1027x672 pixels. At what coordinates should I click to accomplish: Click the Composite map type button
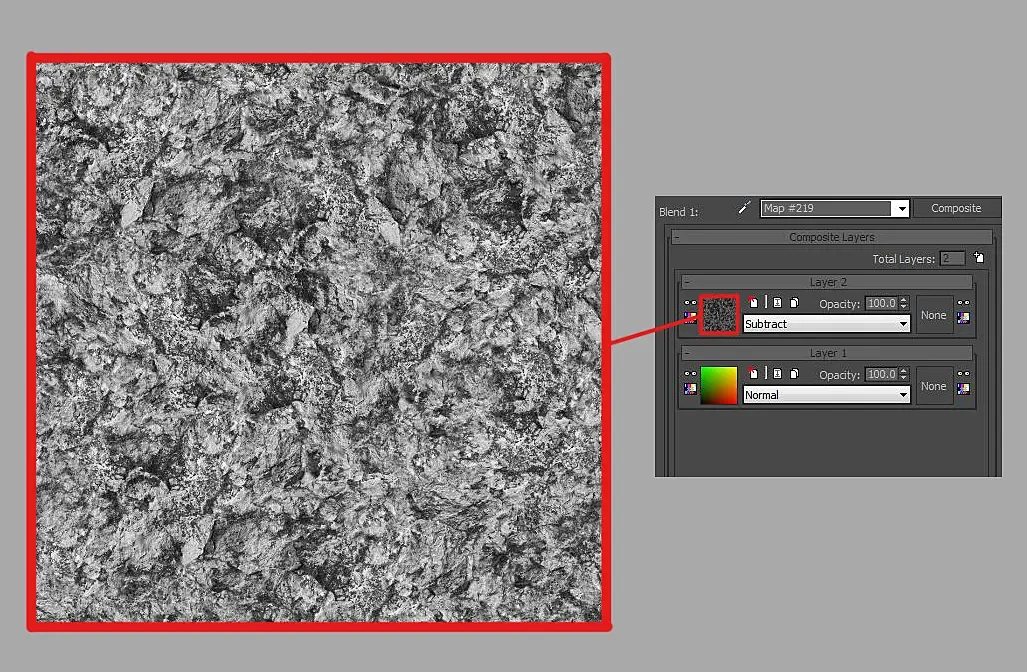click(x=956, y=208)
